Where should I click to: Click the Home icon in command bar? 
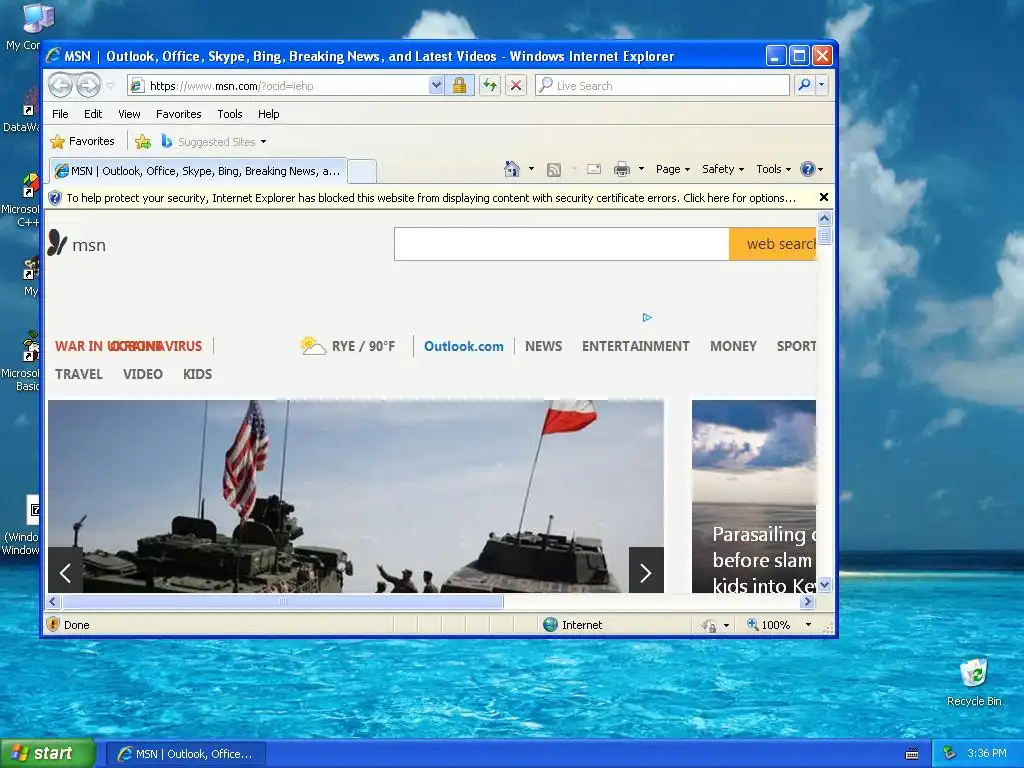point(512,169)
